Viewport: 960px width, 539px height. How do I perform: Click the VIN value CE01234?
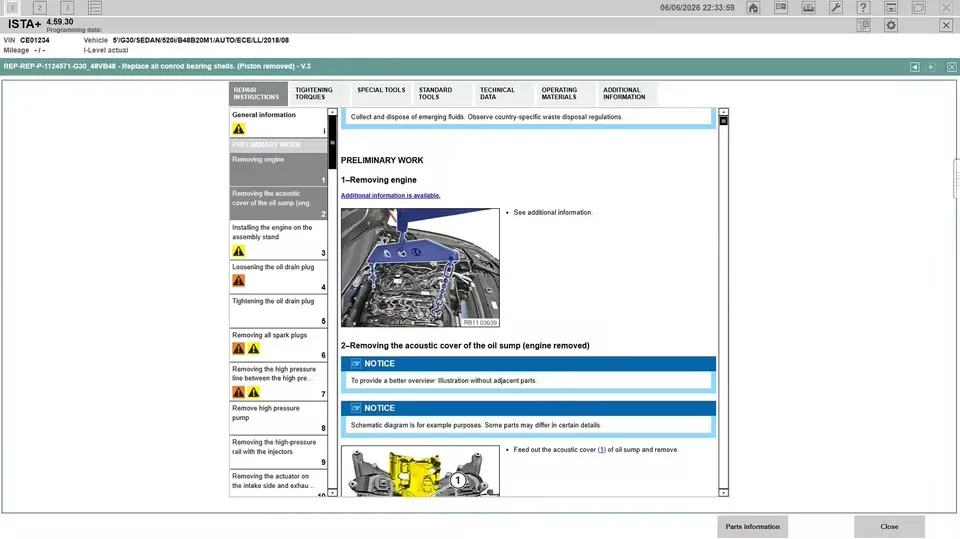[35, 40]
